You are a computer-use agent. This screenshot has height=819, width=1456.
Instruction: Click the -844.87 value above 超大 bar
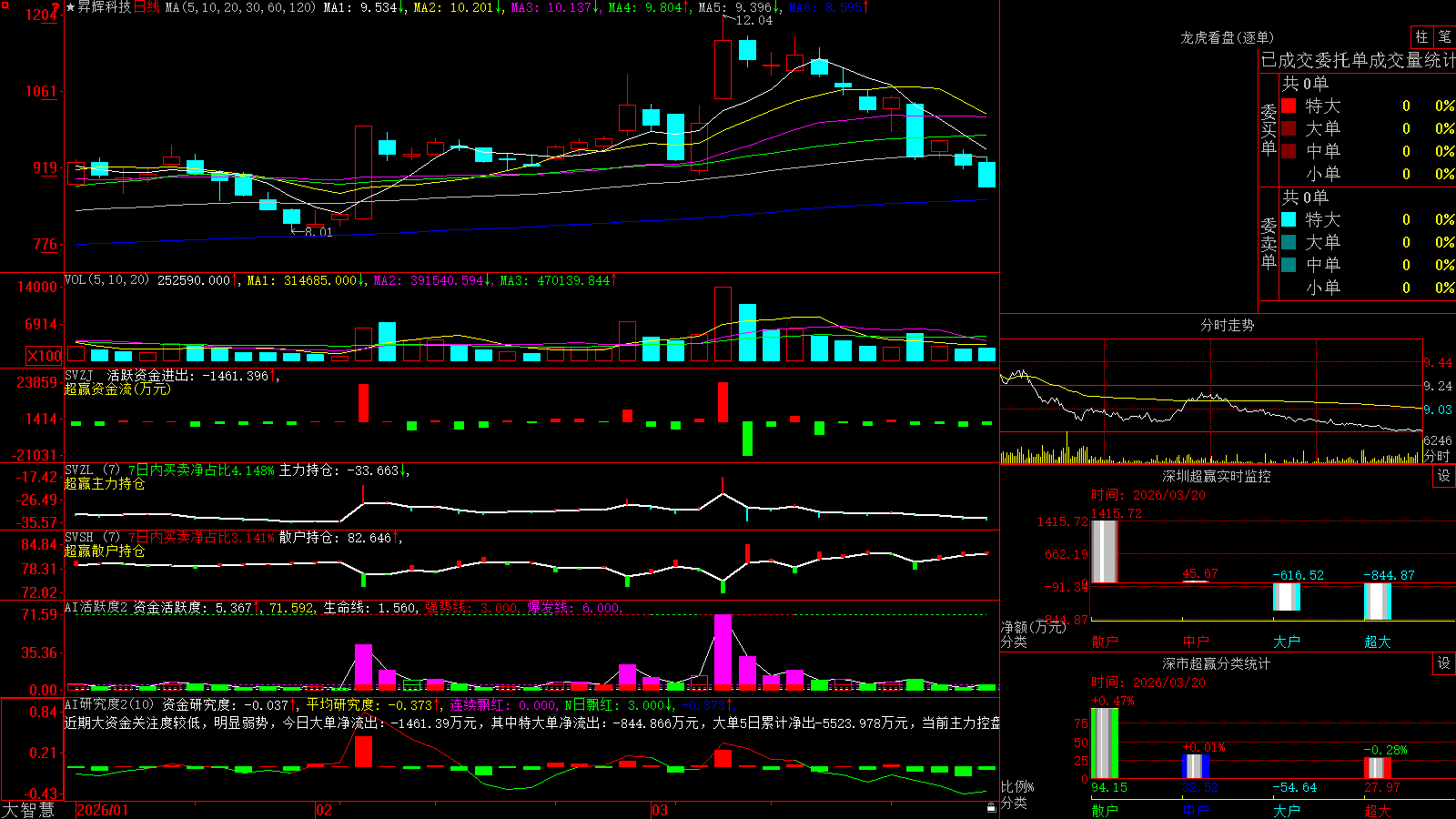pyautogui.click(x=1389, y=575)
